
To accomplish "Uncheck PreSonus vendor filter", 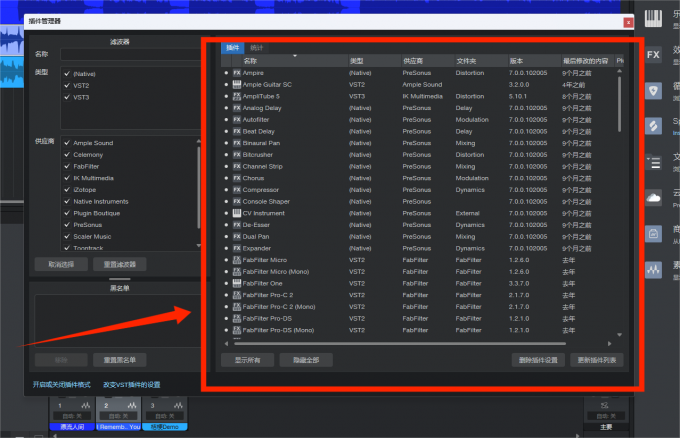I will (x=67, y=225).
